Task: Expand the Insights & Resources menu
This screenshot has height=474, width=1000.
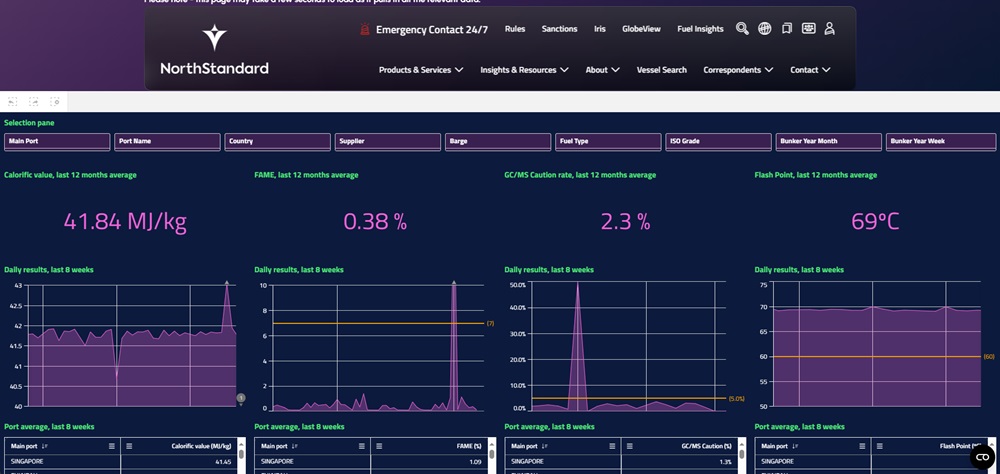Action: pos(524,70)
